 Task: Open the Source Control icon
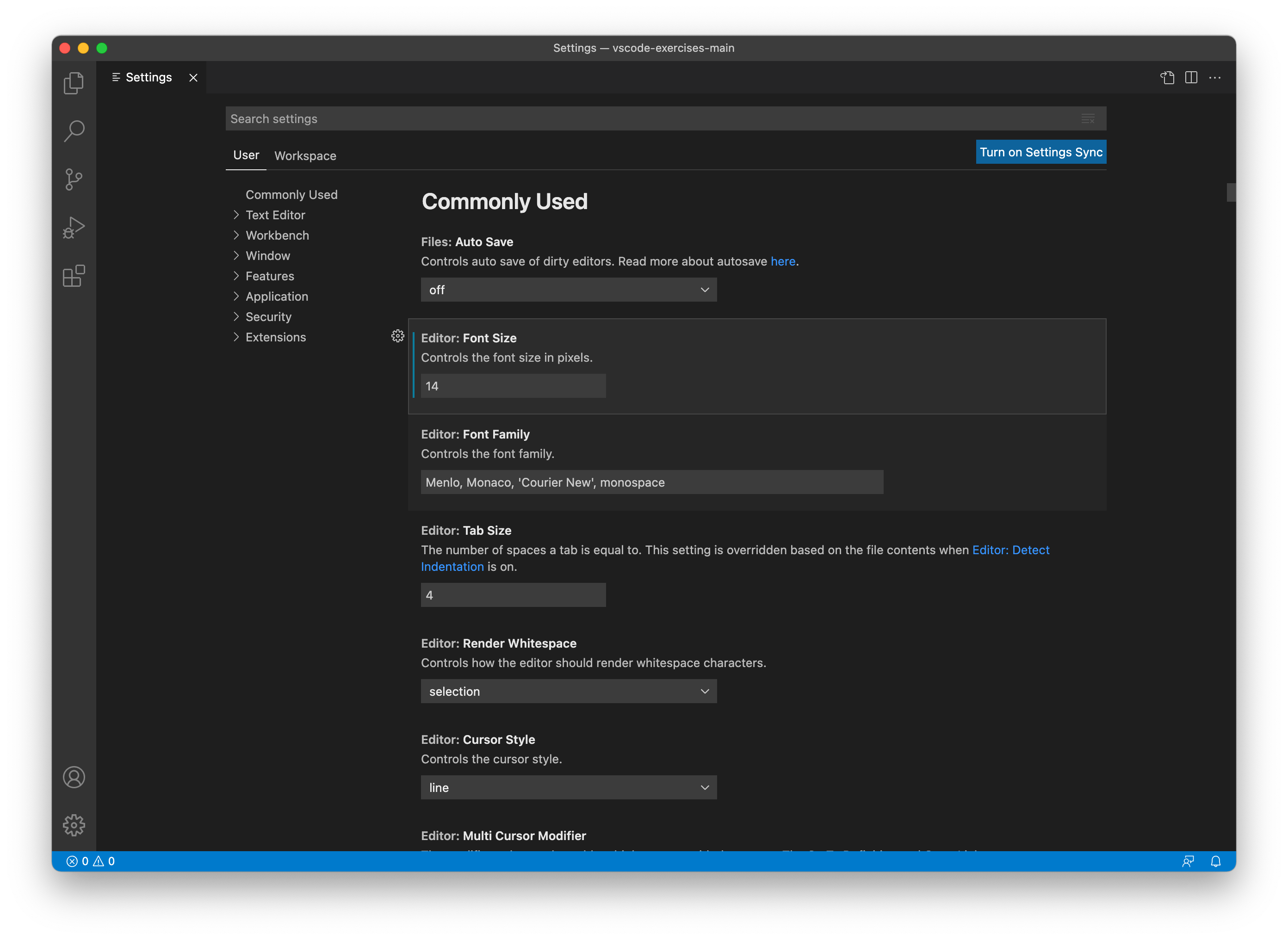[74, 179]
